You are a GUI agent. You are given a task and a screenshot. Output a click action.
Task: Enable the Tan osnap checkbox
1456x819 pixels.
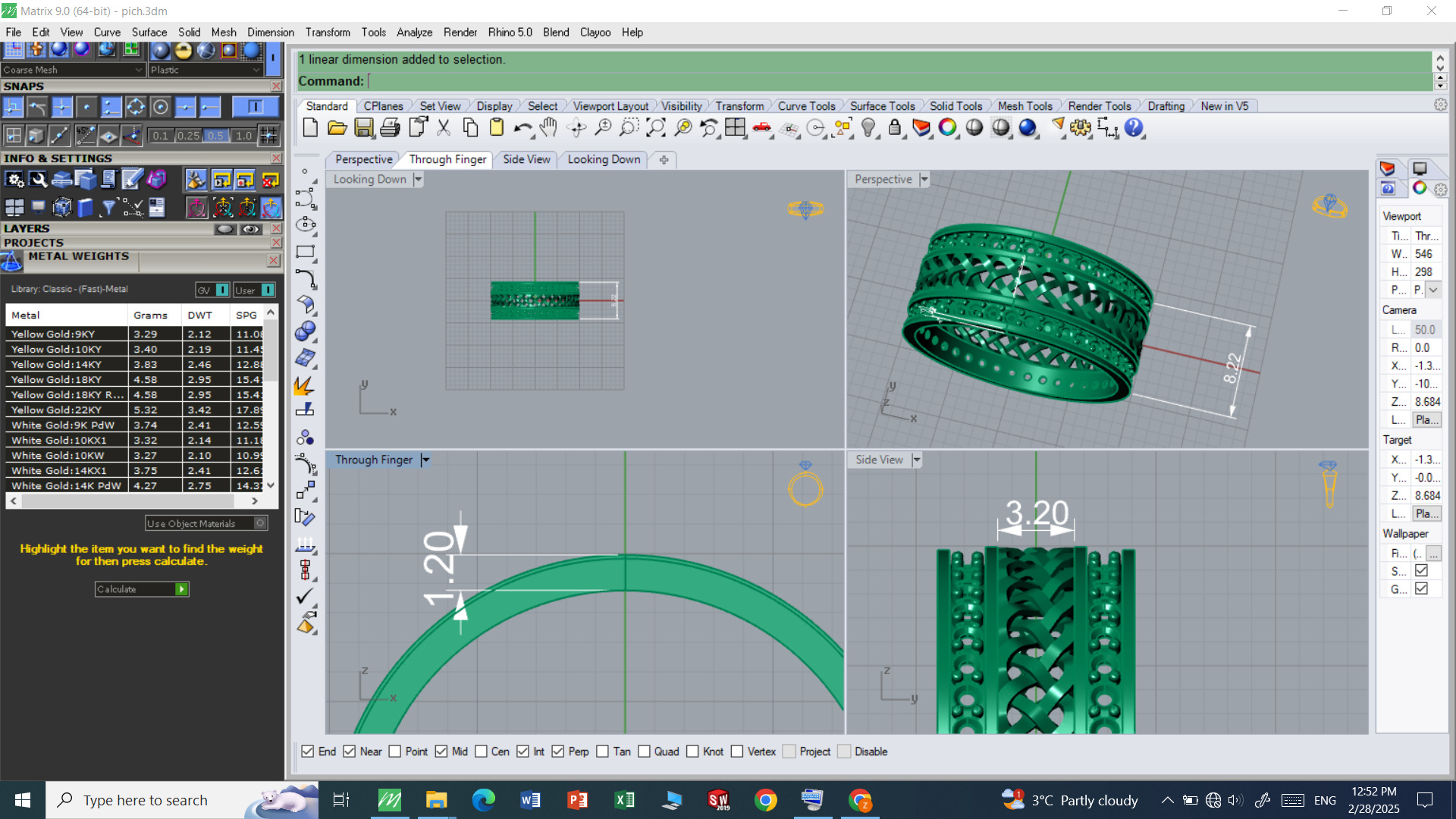click(x=602, y=752)
